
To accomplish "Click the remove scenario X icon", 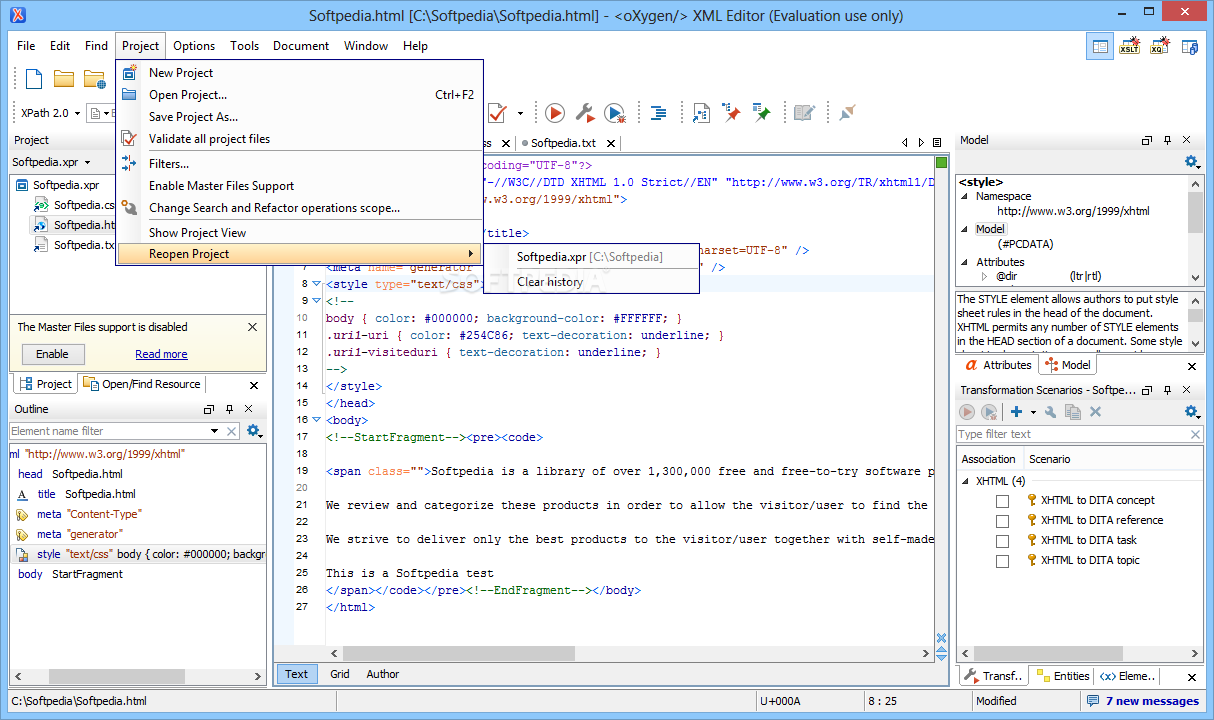I will pyautogui.click(x=1095, y=412).
